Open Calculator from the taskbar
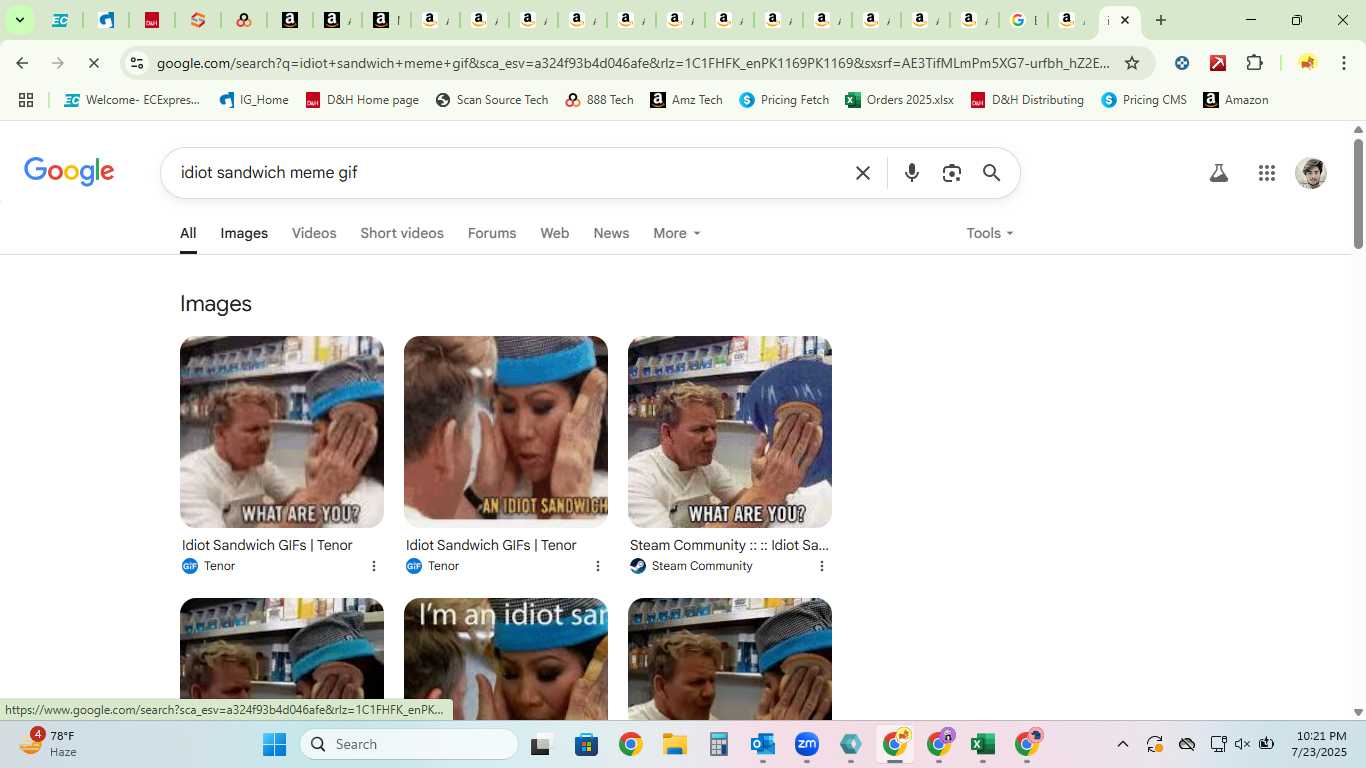This screenshot has width=1366, height=768. [718, 744]
